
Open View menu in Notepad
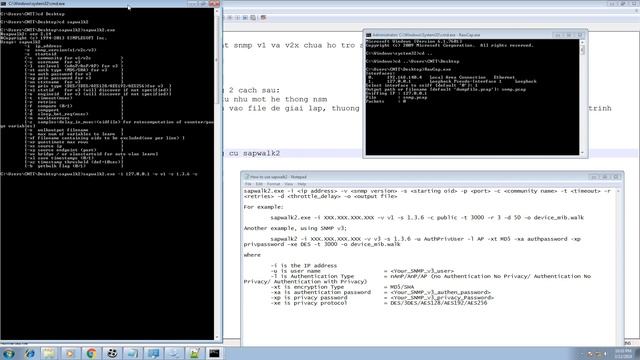click(x=289, y=184)
